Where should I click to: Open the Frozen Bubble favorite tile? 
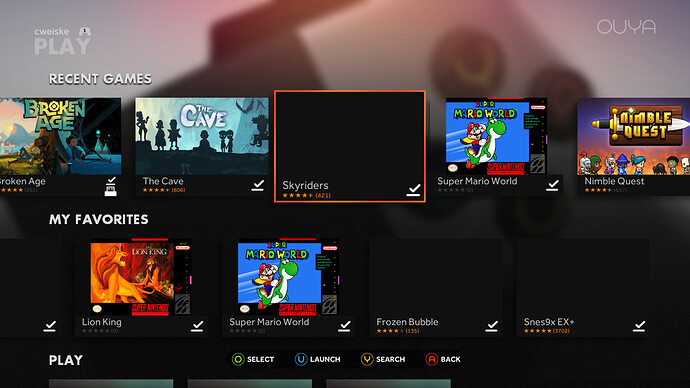point(436,288)
